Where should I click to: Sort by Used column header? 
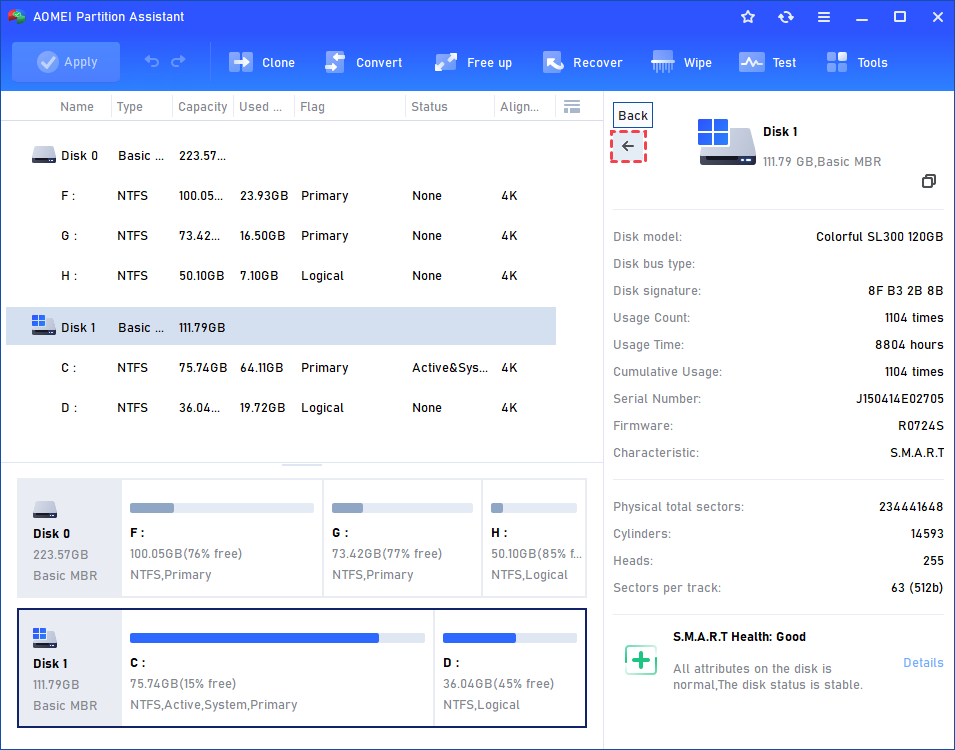click(260, 107)
